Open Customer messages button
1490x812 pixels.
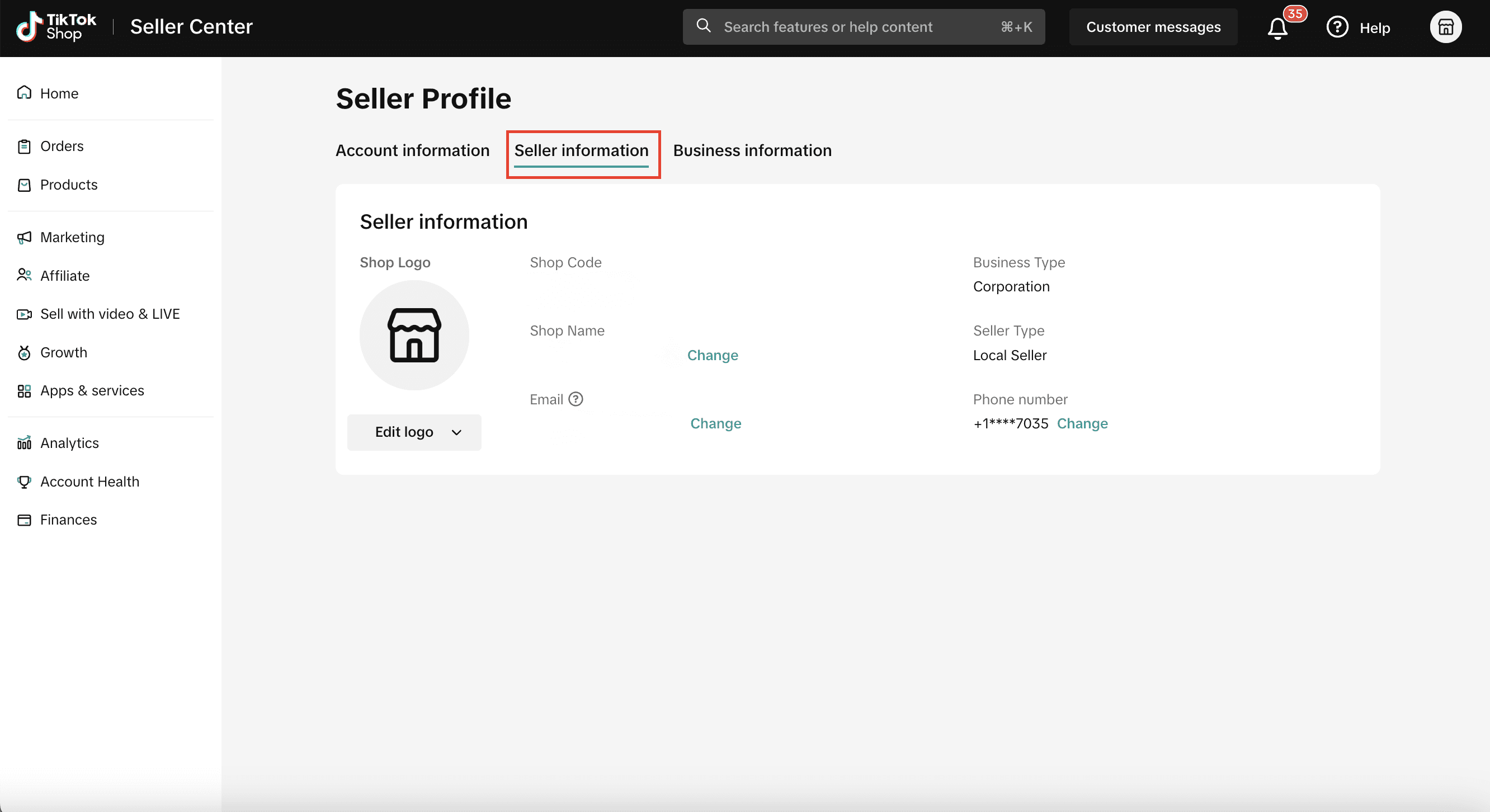click(x=1153, y=27)
